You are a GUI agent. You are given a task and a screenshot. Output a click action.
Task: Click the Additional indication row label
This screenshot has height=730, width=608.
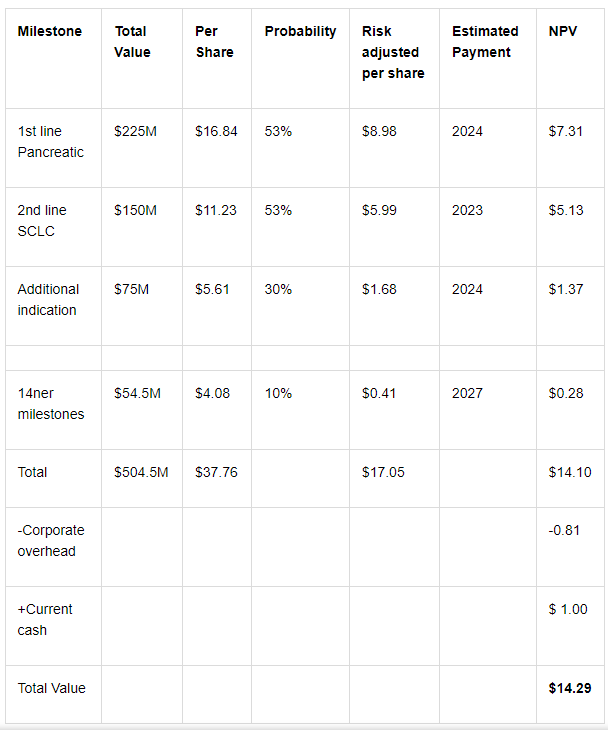pyautogui.click(x=48, y=300)
